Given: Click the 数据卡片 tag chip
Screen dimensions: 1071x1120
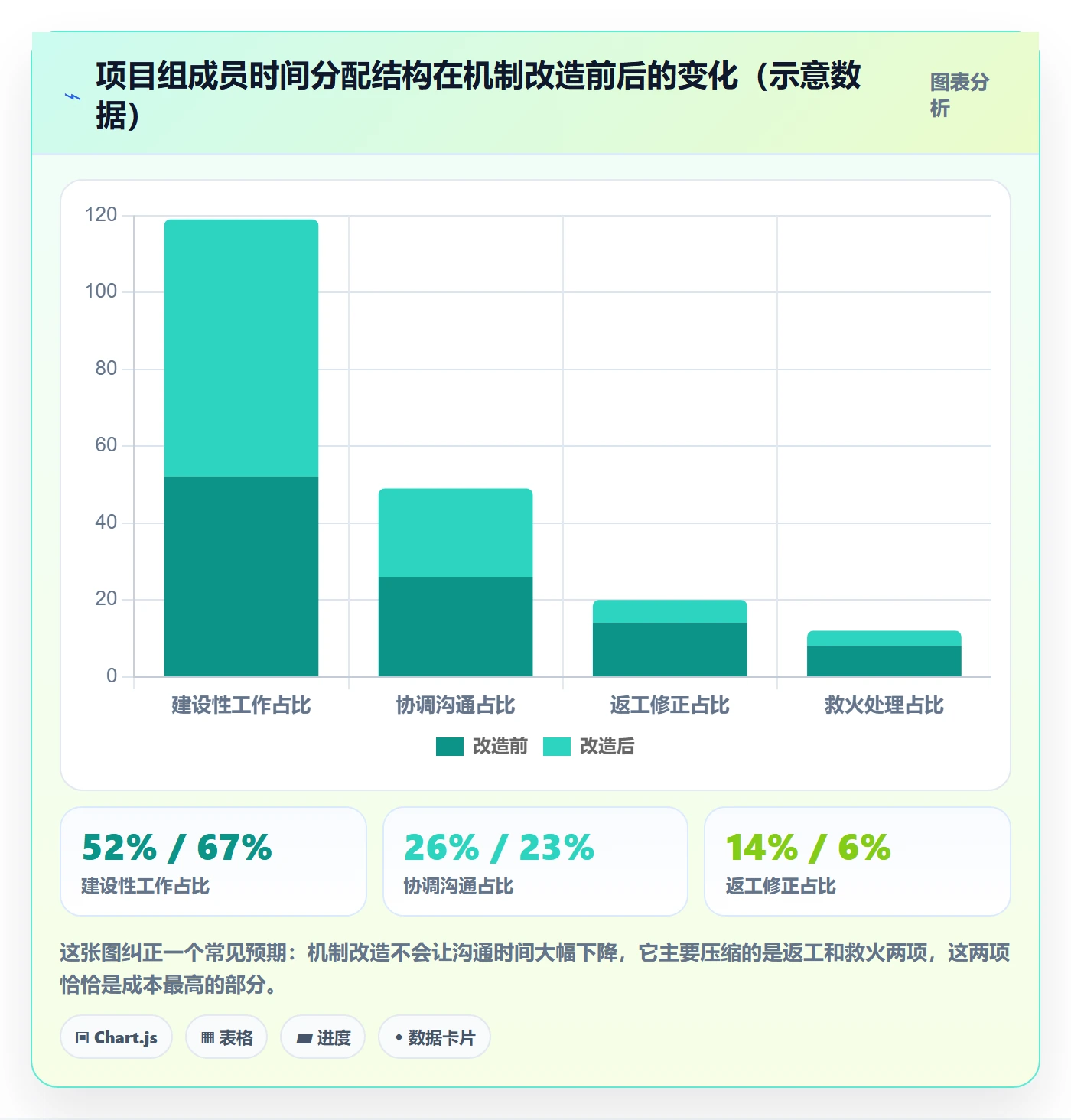Looking at the screenshot, I should (435, 1037).
